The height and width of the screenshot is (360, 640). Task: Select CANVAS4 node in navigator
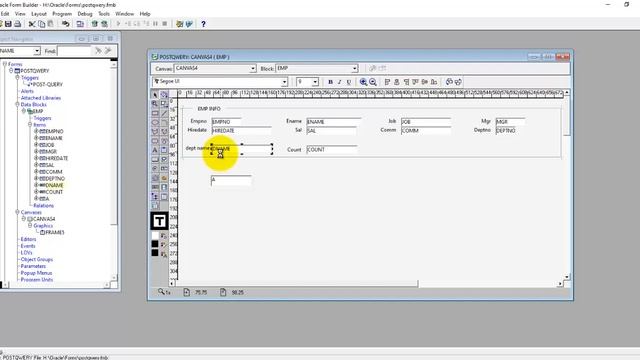[x=44, y=219]
